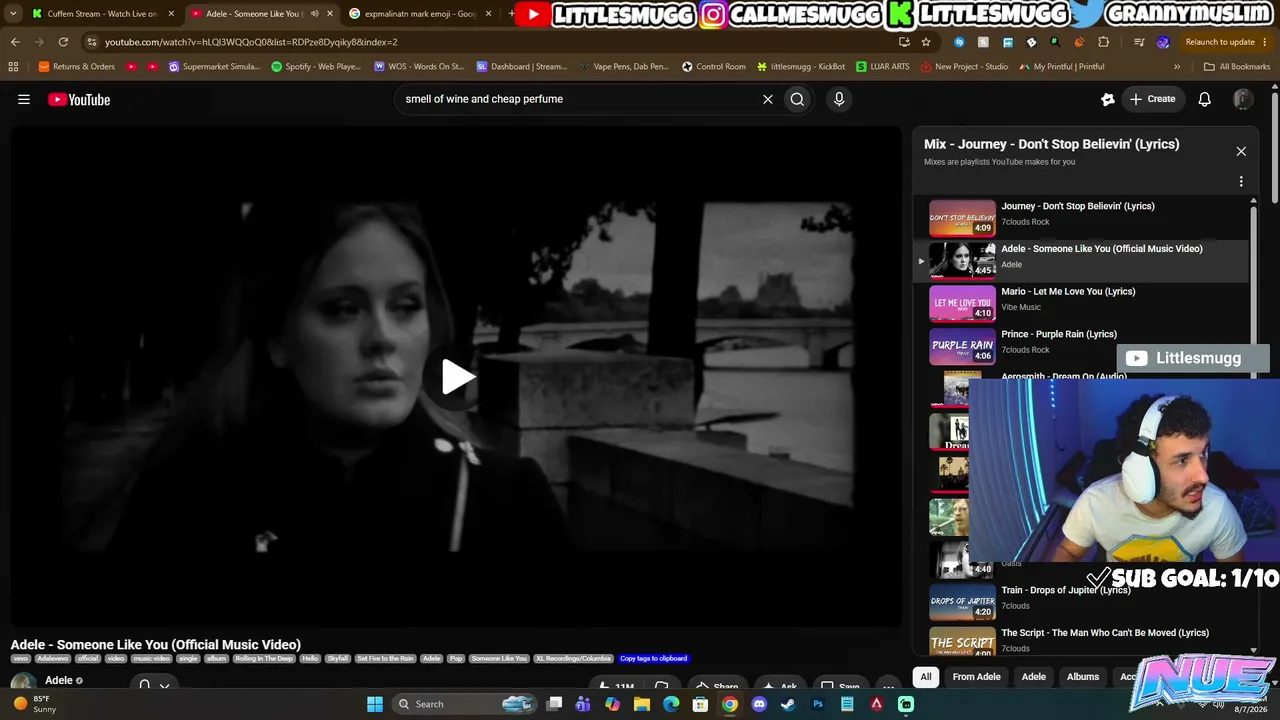Open Steam from the taskbar

pyautogui.click(x=788, y=704)
